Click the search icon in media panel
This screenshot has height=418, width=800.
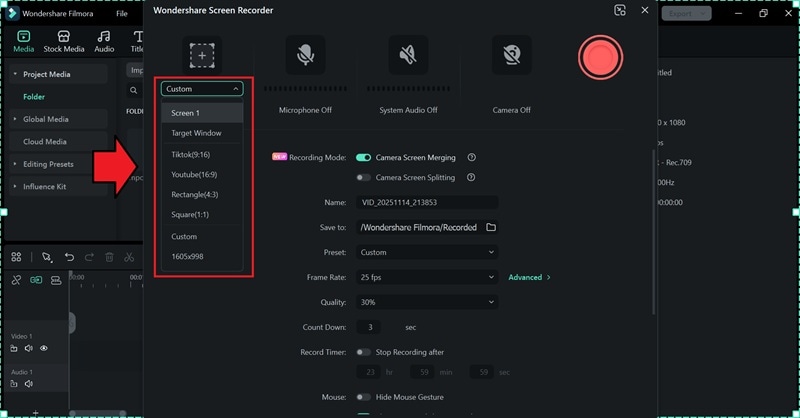[x=133, y=90]
